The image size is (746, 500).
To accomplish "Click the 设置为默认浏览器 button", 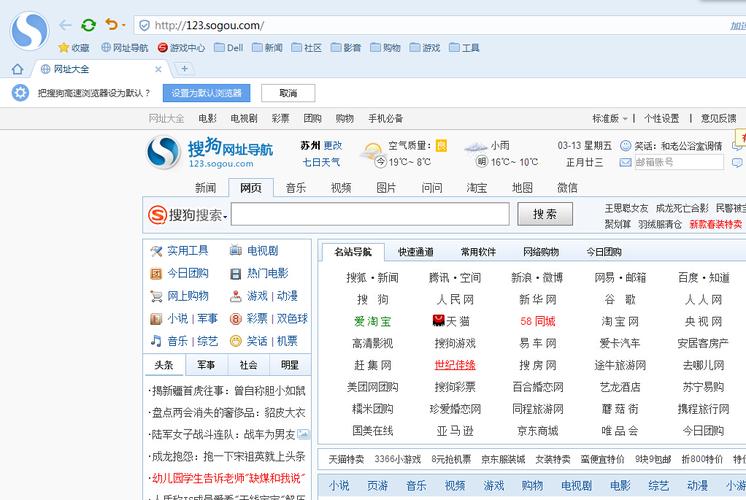I will 206,93.
